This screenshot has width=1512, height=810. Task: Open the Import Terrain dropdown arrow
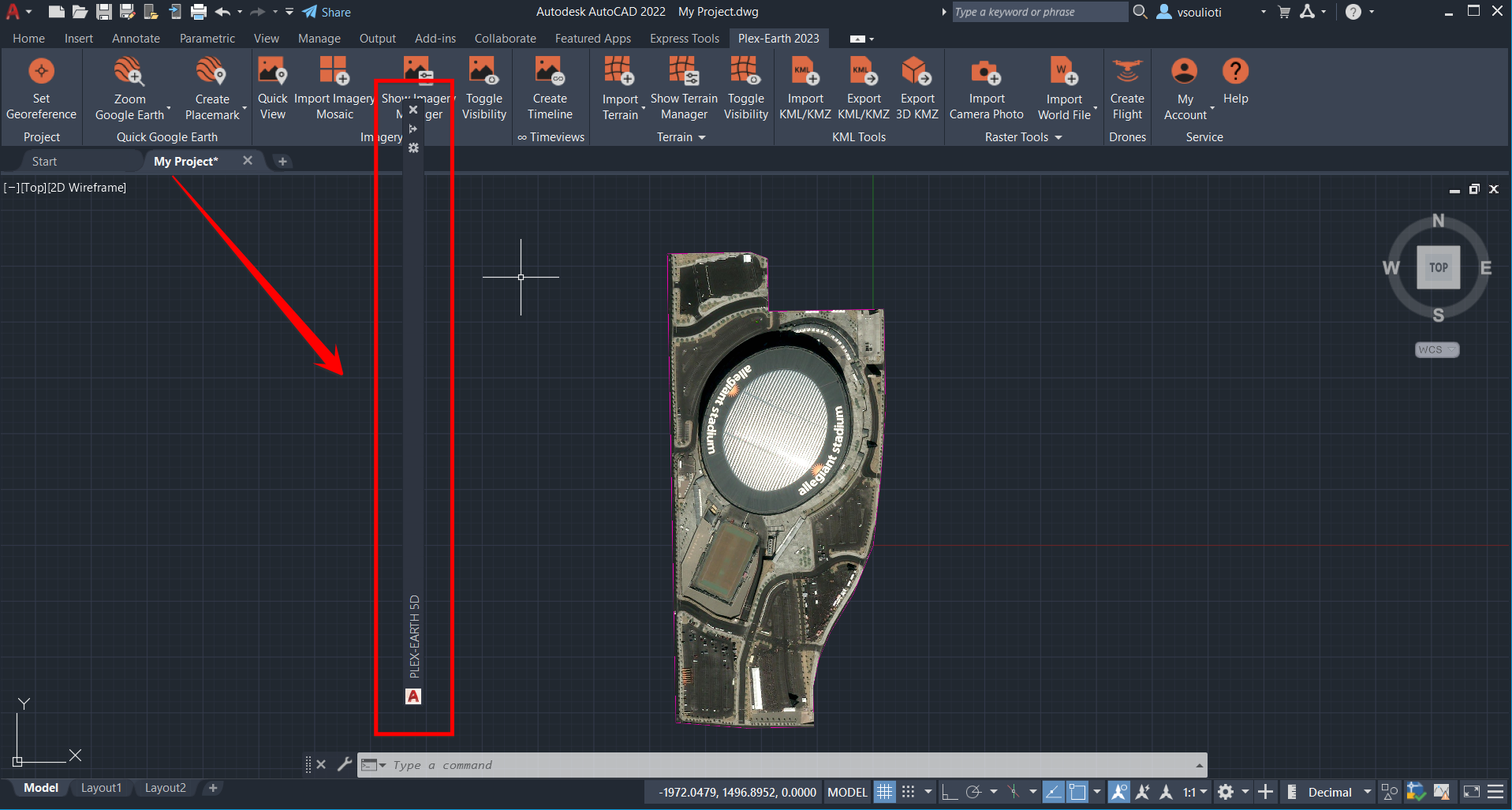click(643, 107)
